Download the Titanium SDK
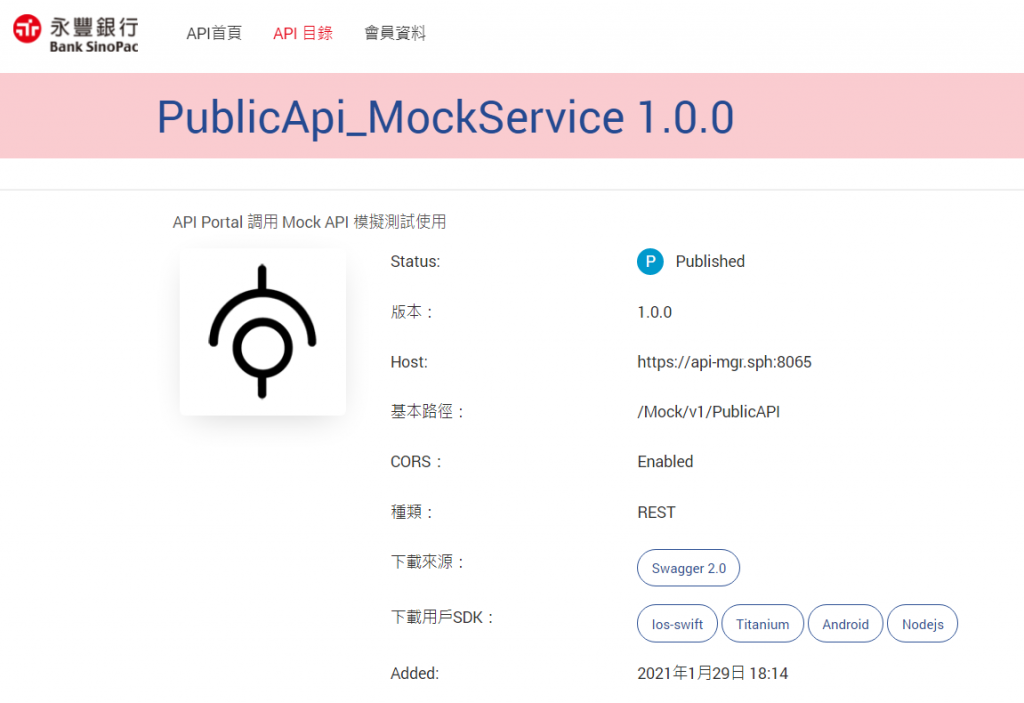The width and height of the screenshot is (1024, 703). 762,624
